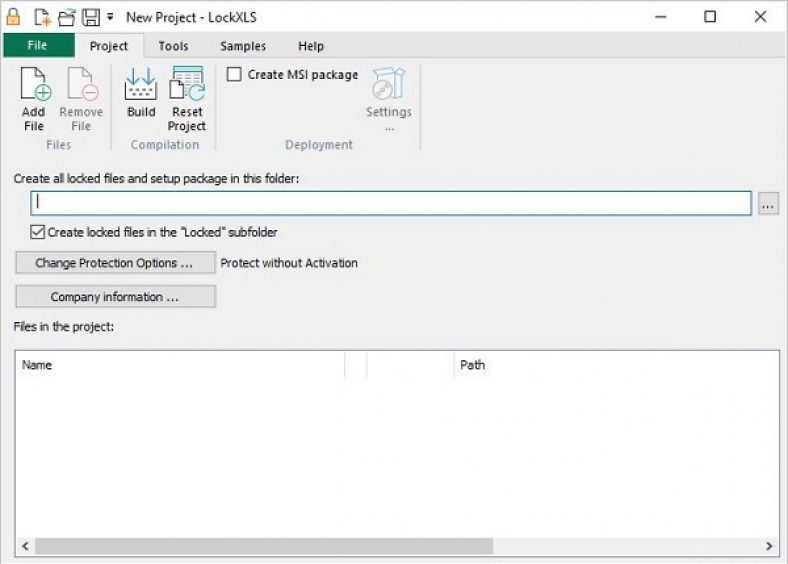Image resolution: width=788 pixels, height=564 pixels.
Task: Create a new project via quick-access icon
Action: coord(42,17)
